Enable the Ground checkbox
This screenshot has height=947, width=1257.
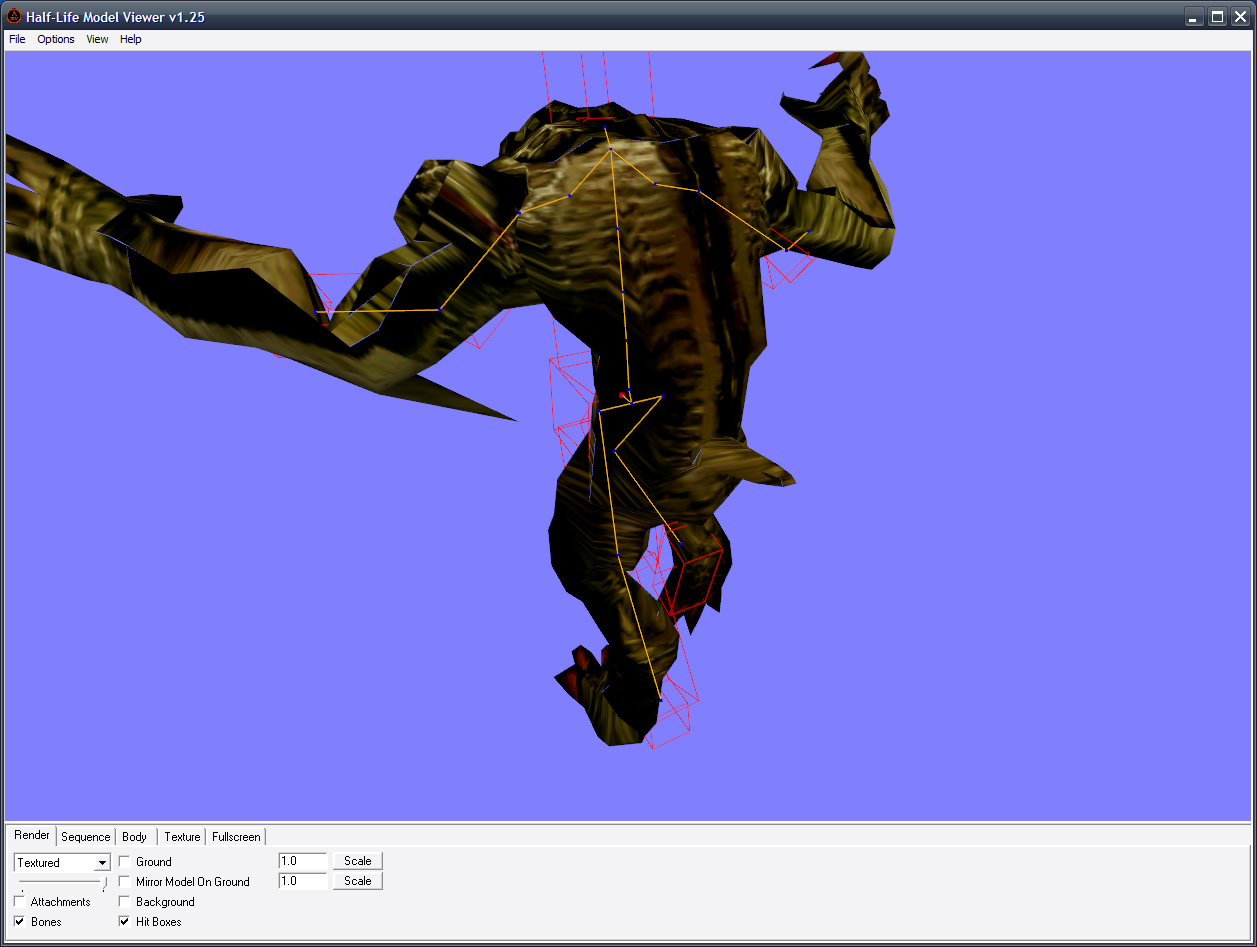pyautogui.click(x=124, y=861)
